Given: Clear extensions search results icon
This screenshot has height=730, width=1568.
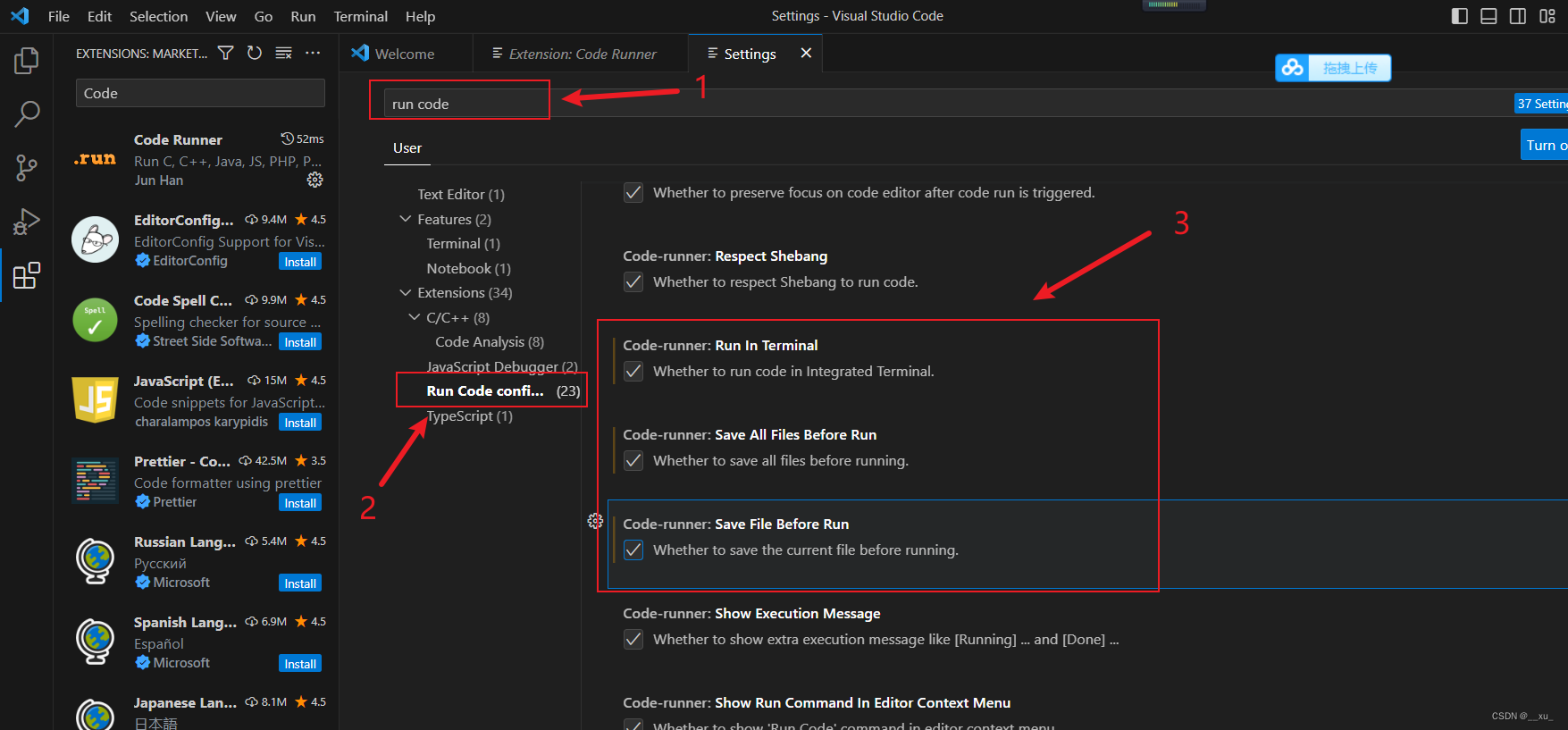Looking at the screenshot, I should pyautogui.click(x=283, y=54).
